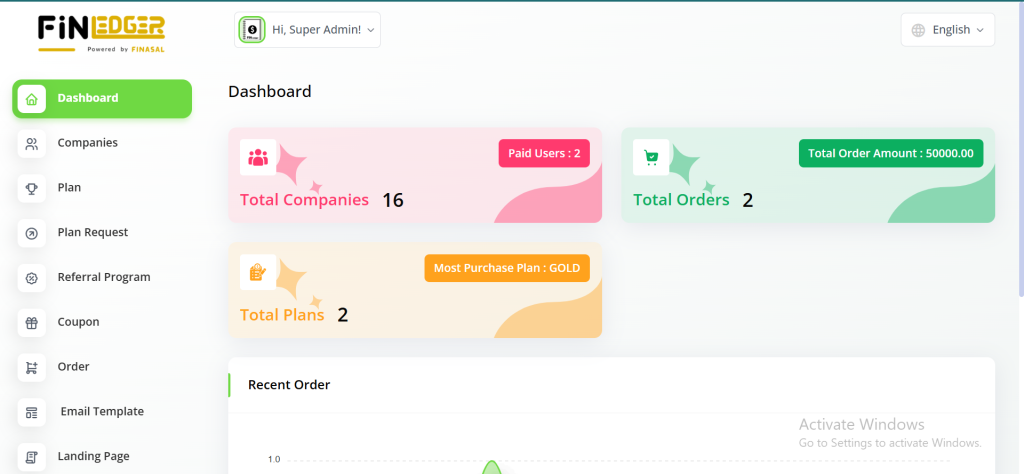Click the Total Plans card icon
This screenshot has width=1024, height=474.
[x=258, y=271]
